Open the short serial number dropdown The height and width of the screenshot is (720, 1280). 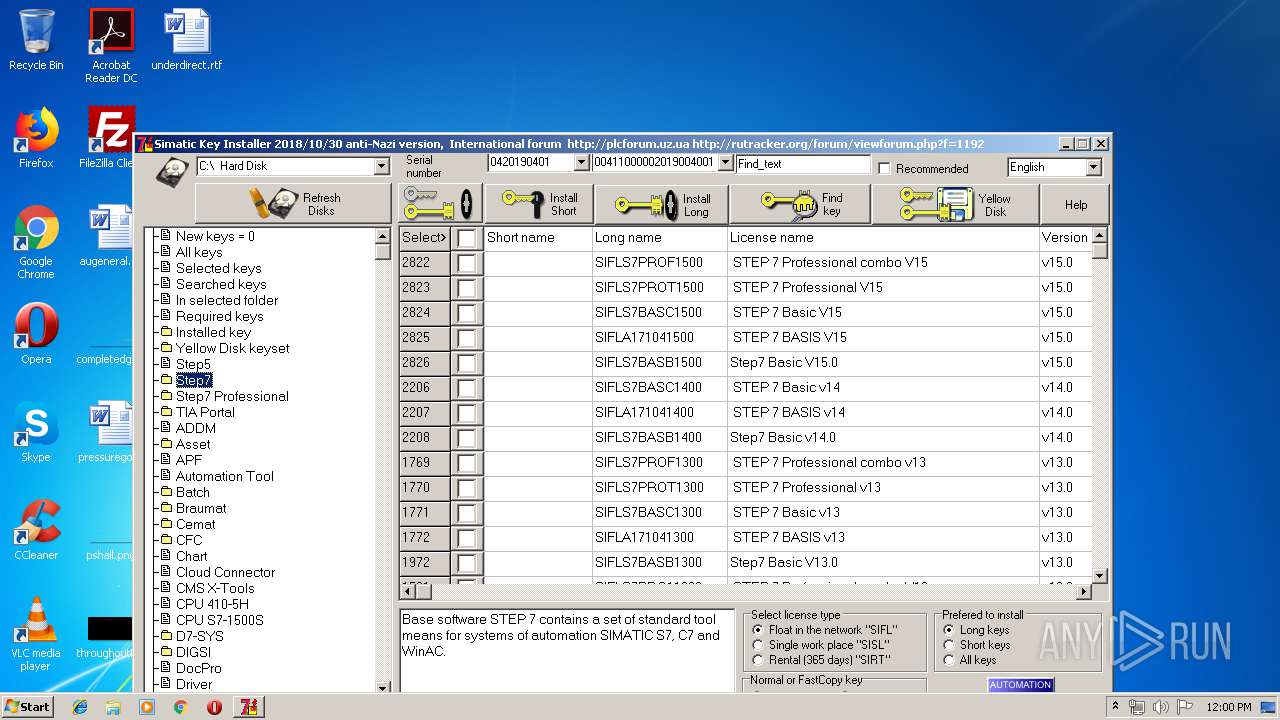[x=582, y=162]
